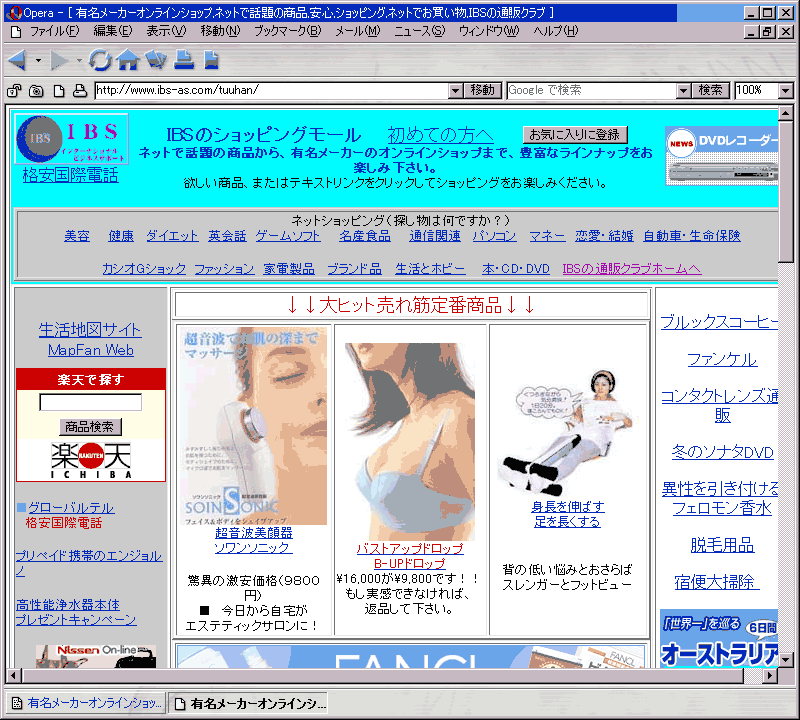Click the leg-stretching woman product image
Screen dimensions: 800x720
[x=566, y=433]
